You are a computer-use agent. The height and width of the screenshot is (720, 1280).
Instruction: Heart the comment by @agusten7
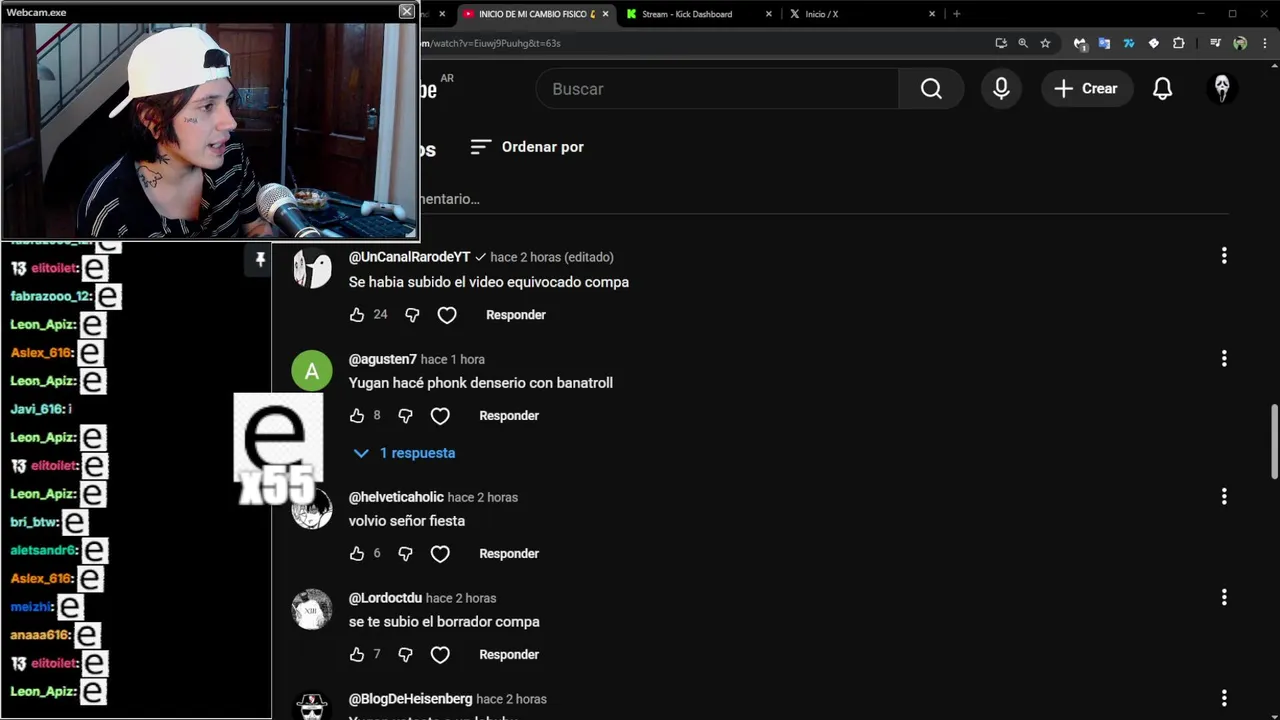click(x=440, y=416)
